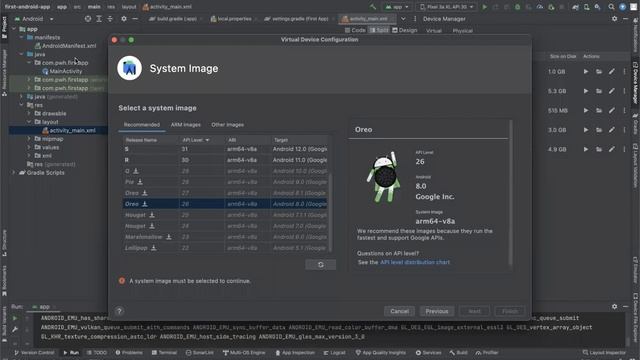Screen dimensions: 640x360
Task: Switch editor to Code view
Action: 355,30
